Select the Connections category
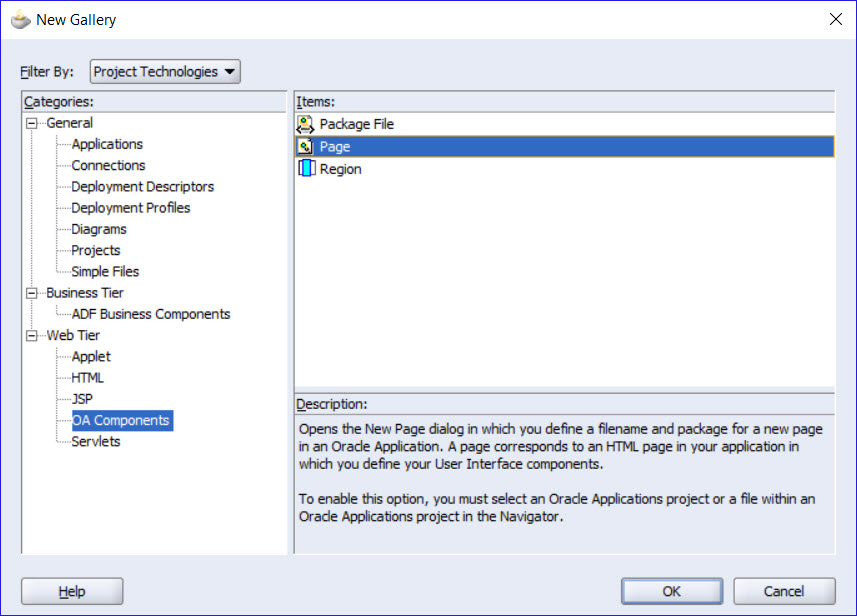The image size is (857, 616). [x=109, y=165]
